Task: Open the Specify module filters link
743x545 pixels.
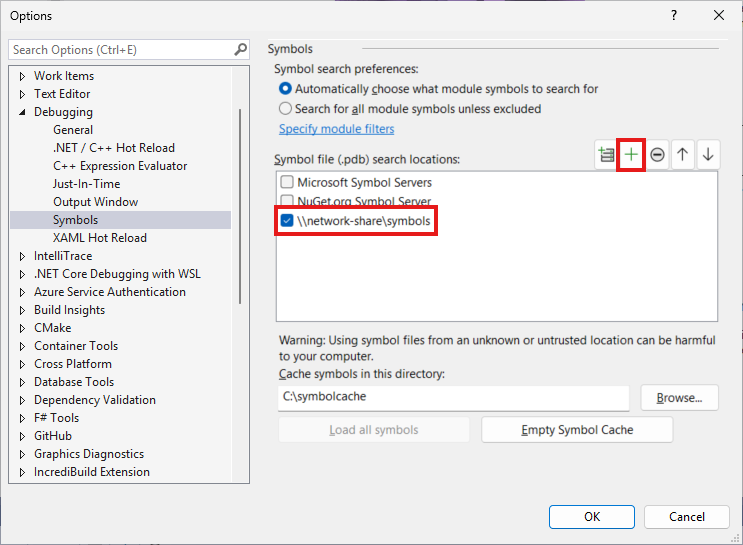Action: pyautogui.click(x=336, y=129)
